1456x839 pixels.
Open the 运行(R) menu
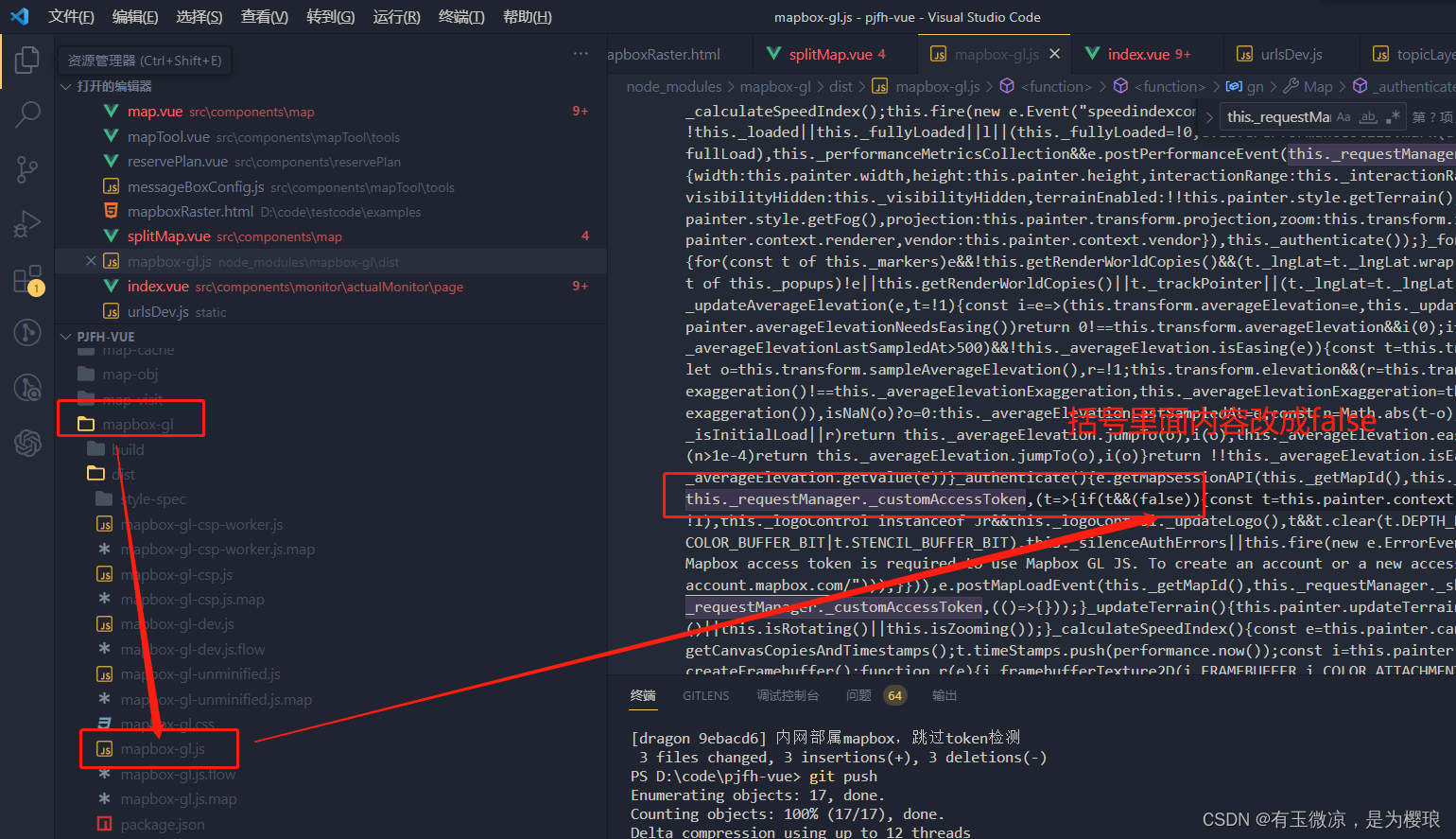tap(397, 17)
